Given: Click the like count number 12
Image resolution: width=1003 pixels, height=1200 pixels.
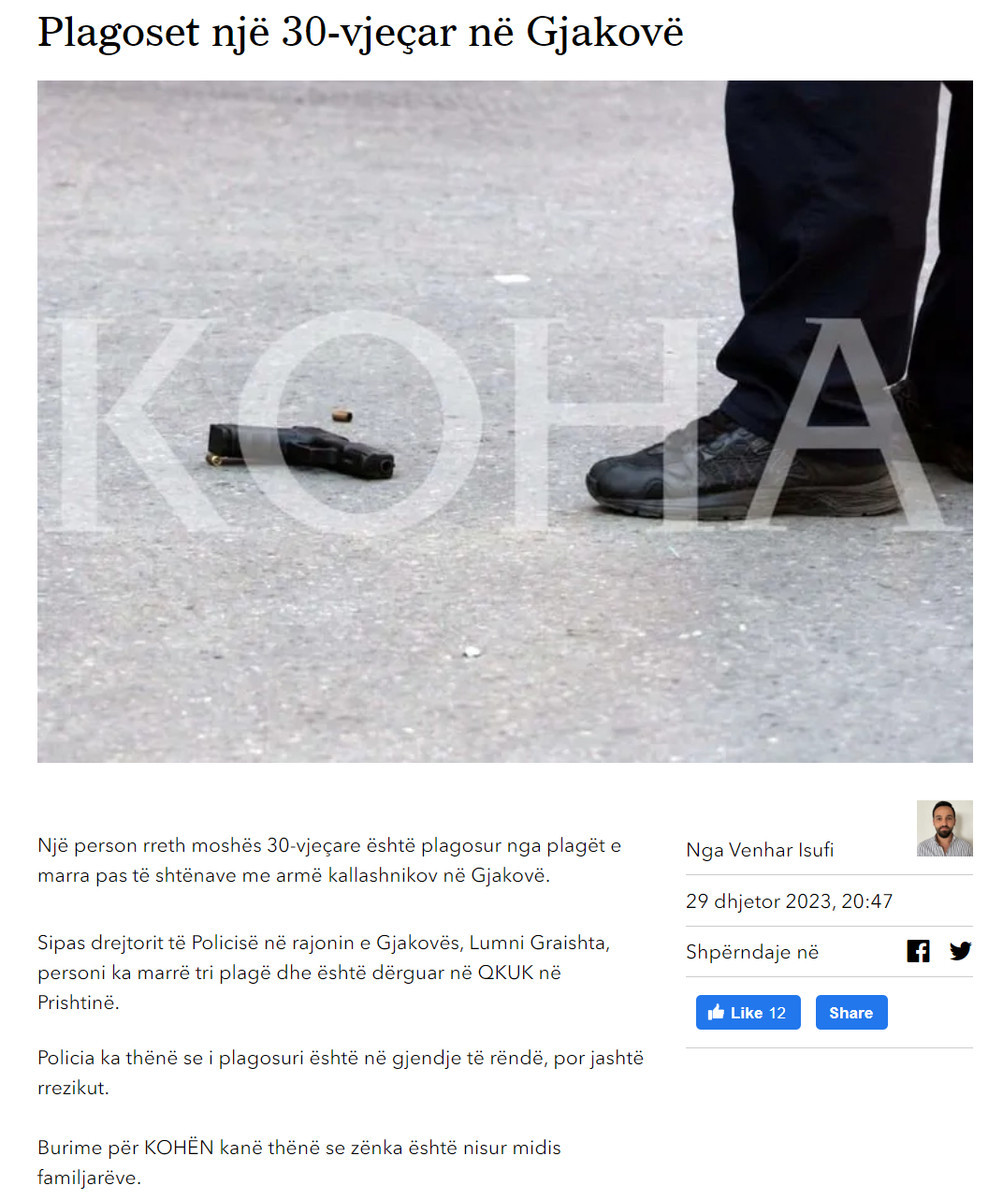Looking at the screenshot, I should point(777,1013).
